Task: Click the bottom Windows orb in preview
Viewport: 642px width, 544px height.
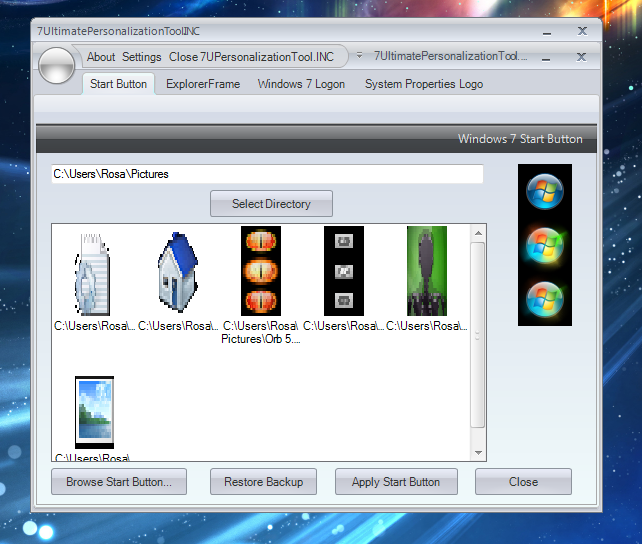Action: tap(545, 300)
